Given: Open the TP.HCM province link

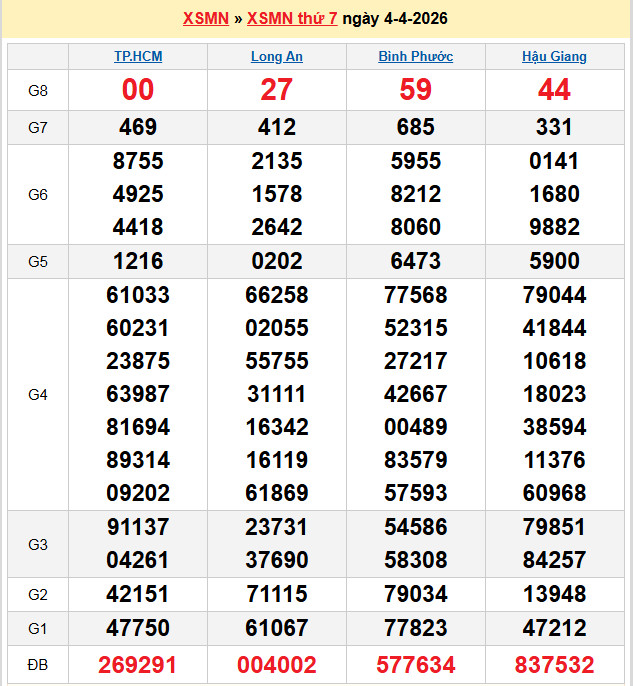Looking at the screenshot, I should click(138, 57).
